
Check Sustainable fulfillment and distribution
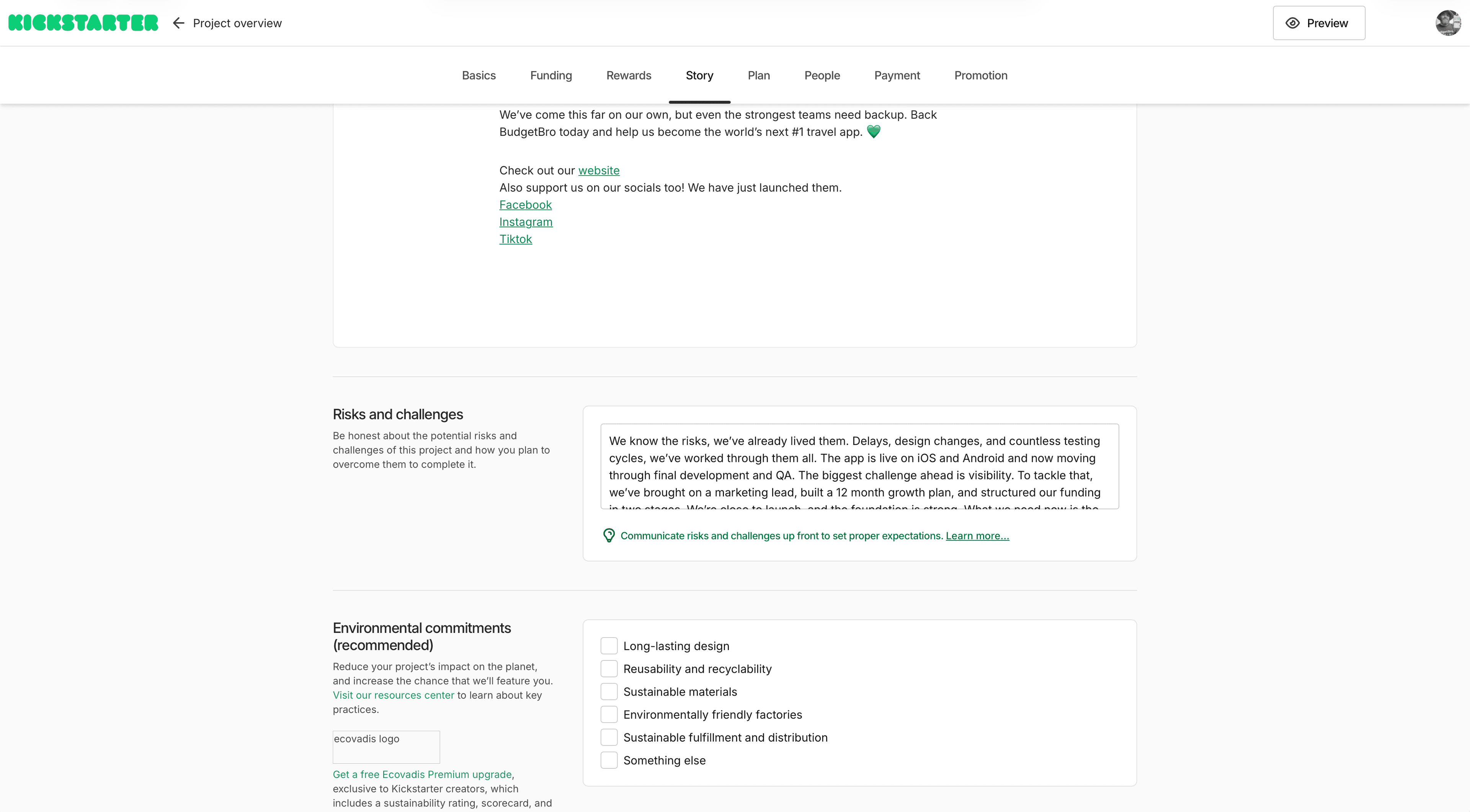(609, 737)
